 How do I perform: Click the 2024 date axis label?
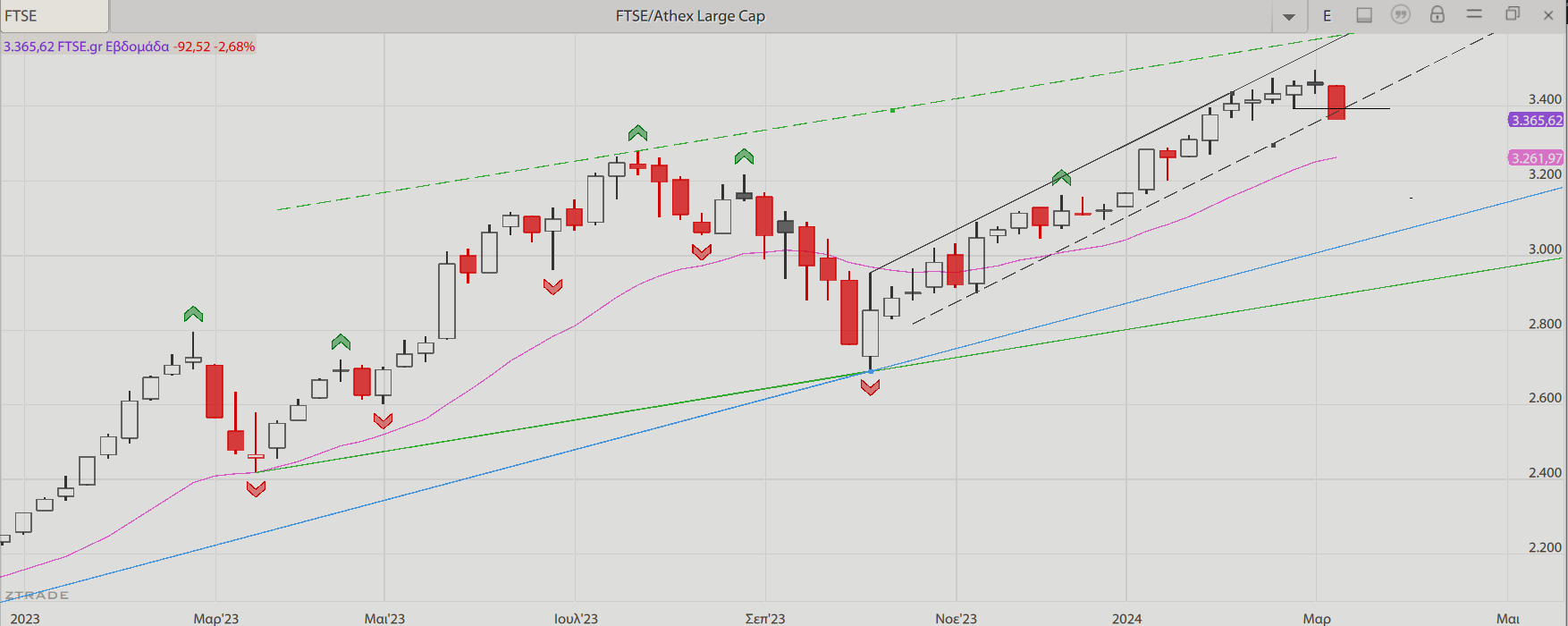tap(1126, 619)
